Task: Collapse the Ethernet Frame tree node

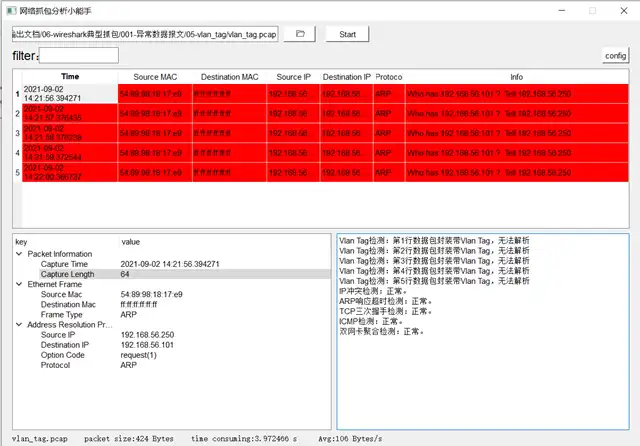Action: [19, 284]
